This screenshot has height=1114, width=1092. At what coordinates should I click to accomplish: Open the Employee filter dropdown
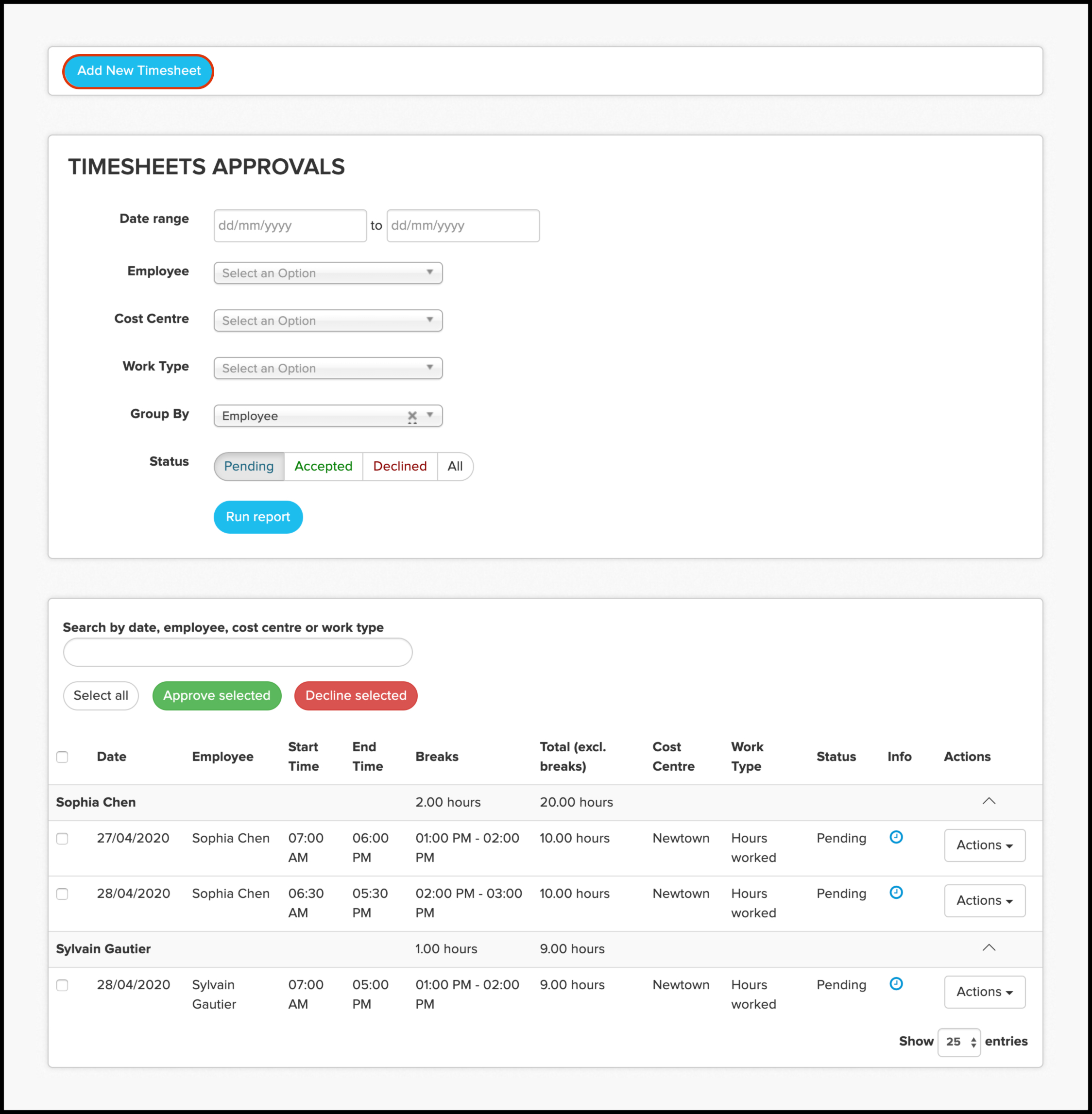click(x=327, y=273)
